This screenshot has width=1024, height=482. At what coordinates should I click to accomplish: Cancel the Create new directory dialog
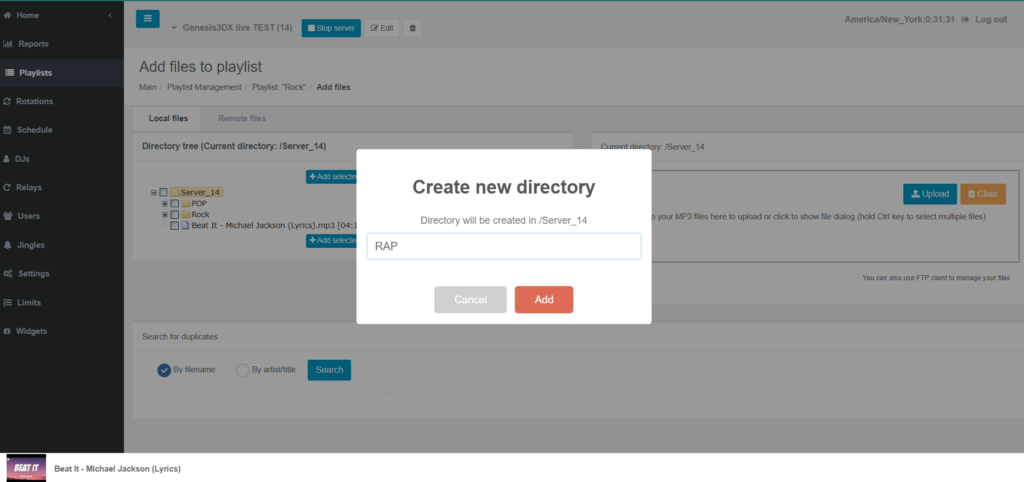tap(470, 300)
